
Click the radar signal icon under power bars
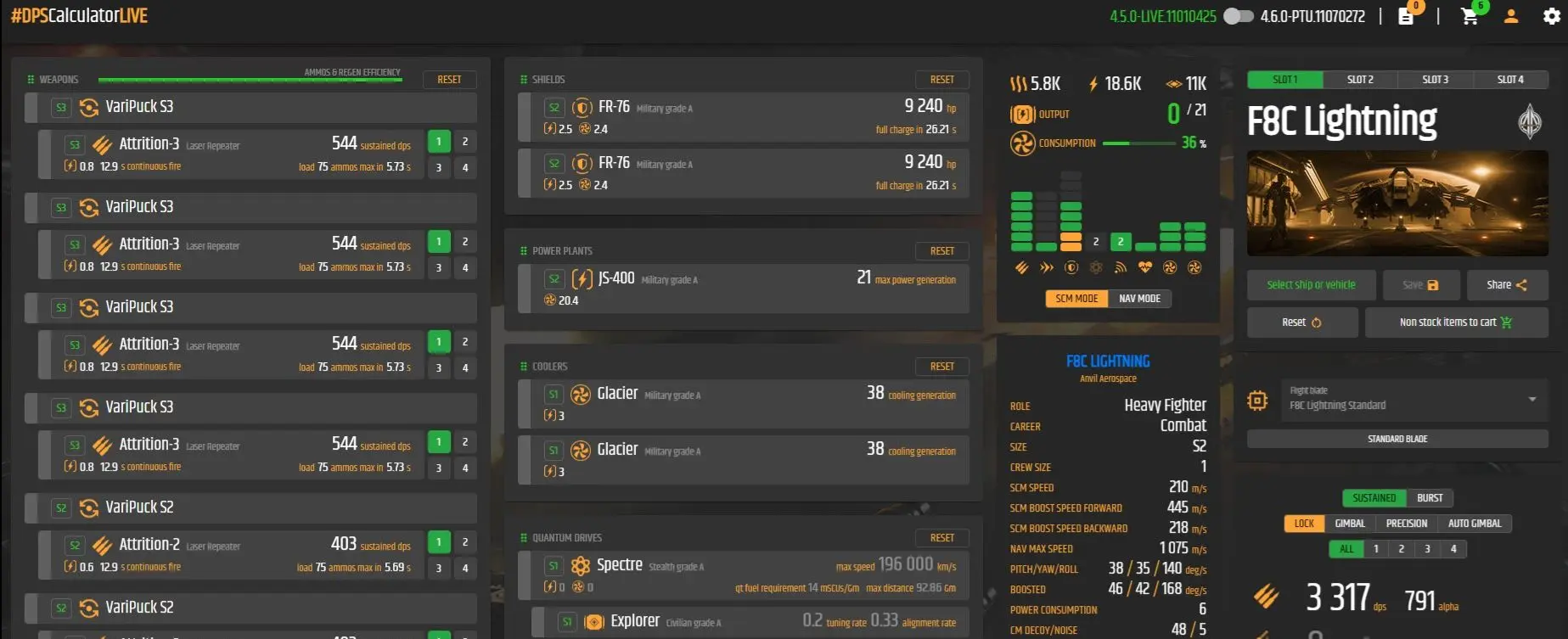tap(1121, 268)
